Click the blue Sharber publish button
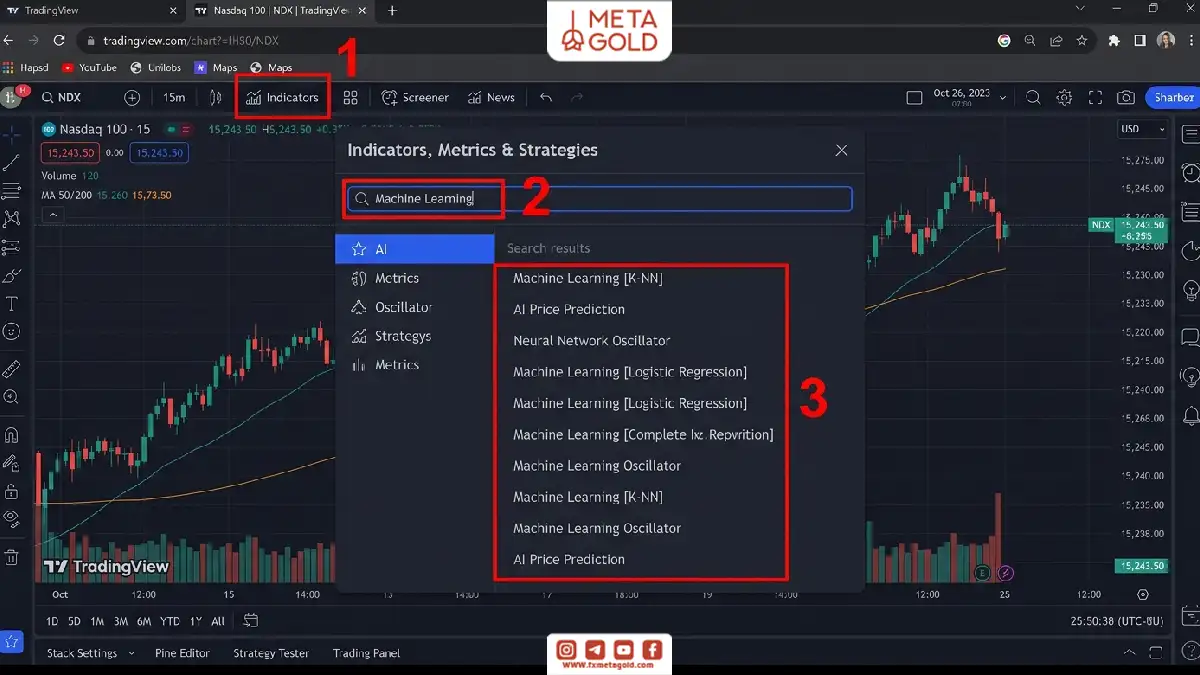1200x675 pixels. pos(1171,97)
